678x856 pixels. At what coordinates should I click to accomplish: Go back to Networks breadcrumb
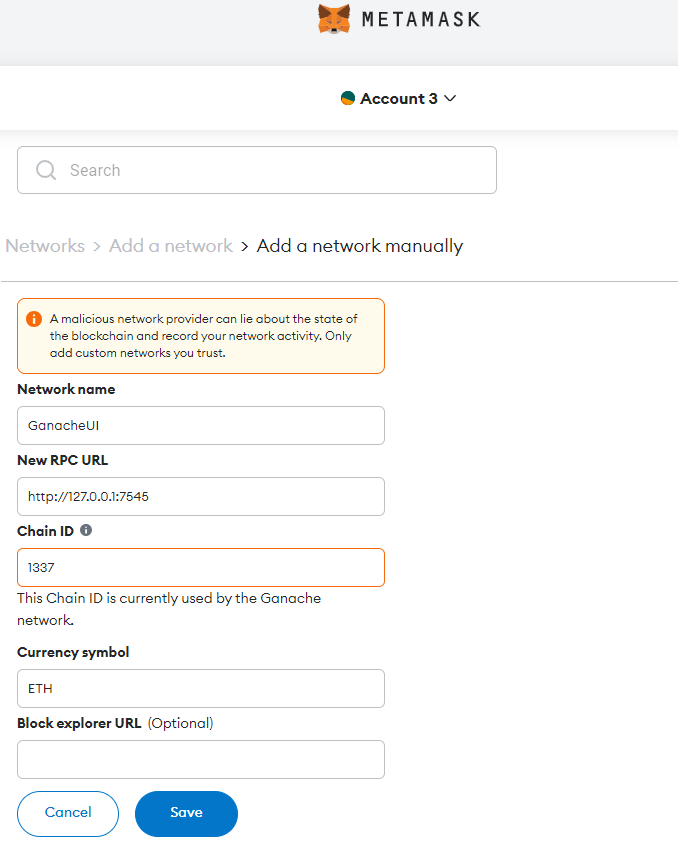(45, 246)
